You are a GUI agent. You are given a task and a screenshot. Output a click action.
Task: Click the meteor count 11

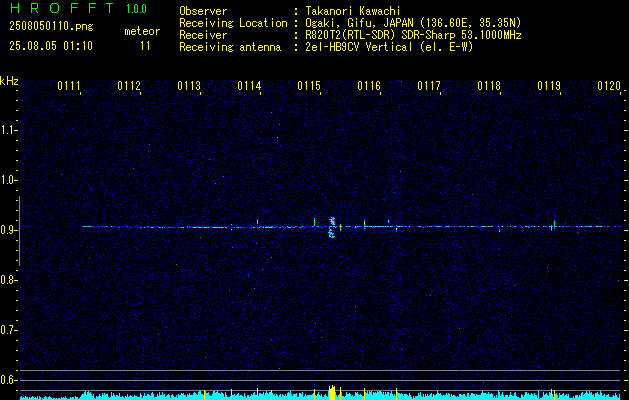[145, 46]
